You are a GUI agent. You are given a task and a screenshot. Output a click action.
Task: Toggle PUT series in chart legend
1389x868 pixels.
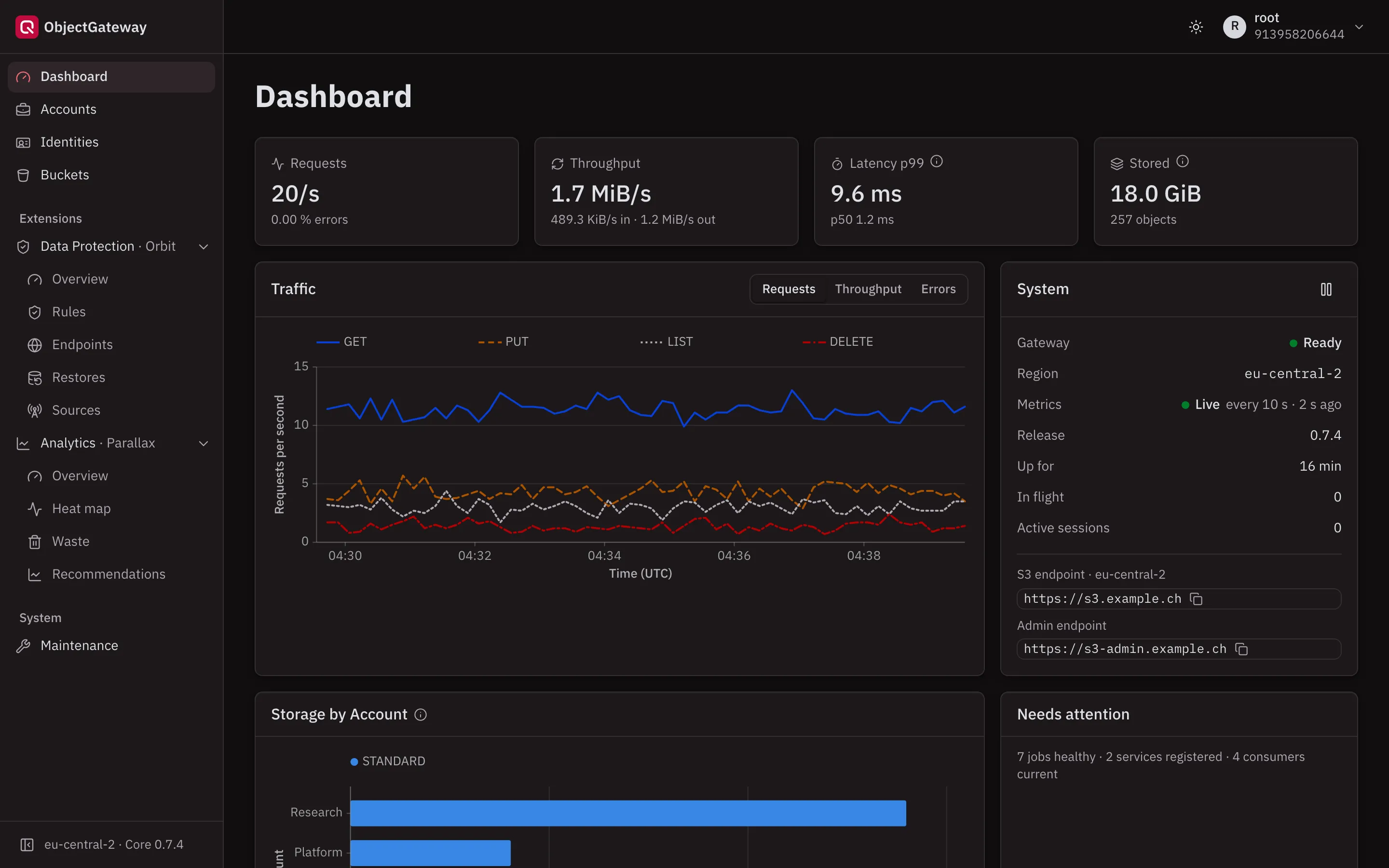coord(504,342)
